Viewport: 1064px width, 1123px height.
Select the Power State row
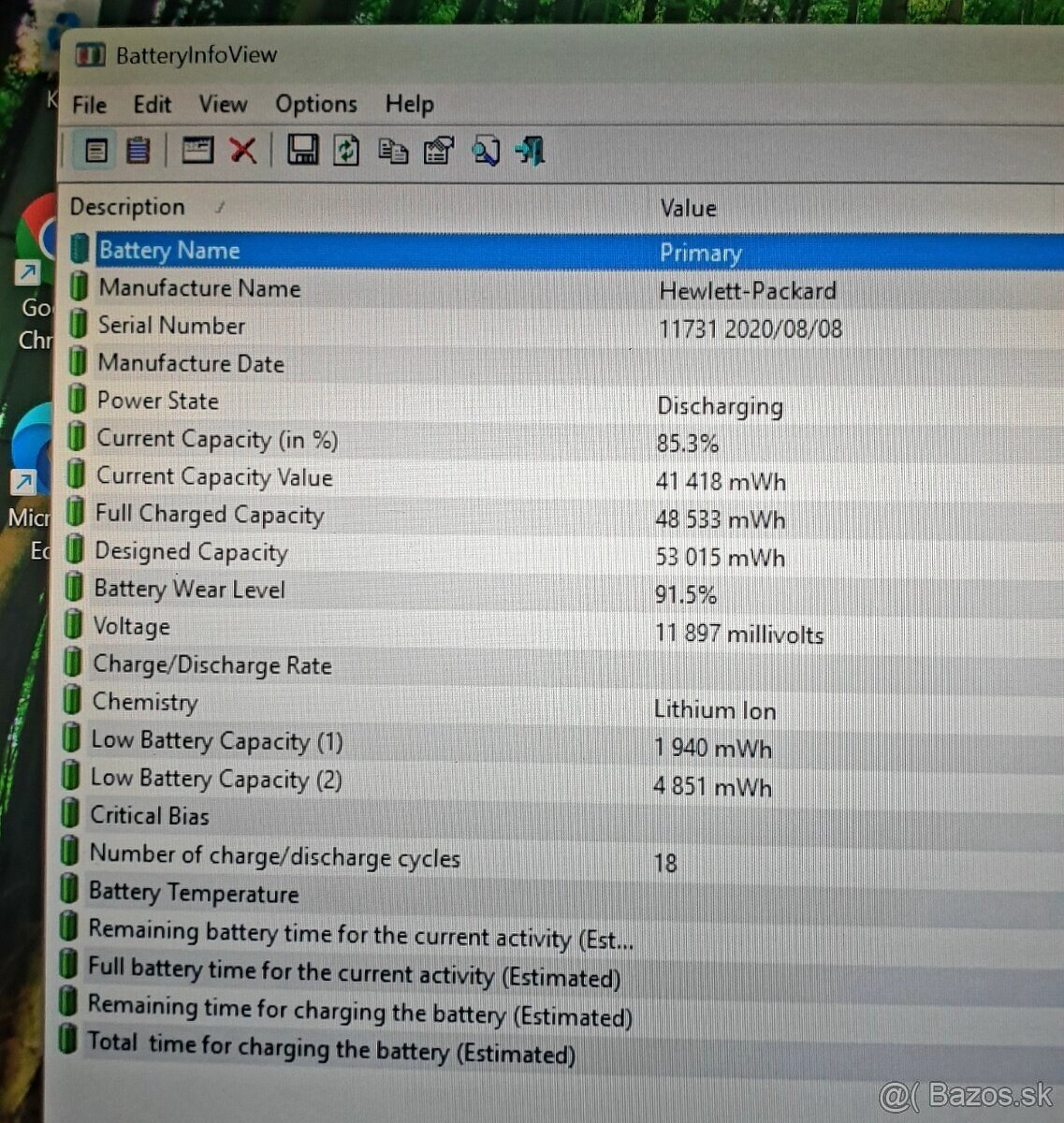point(157,401)
